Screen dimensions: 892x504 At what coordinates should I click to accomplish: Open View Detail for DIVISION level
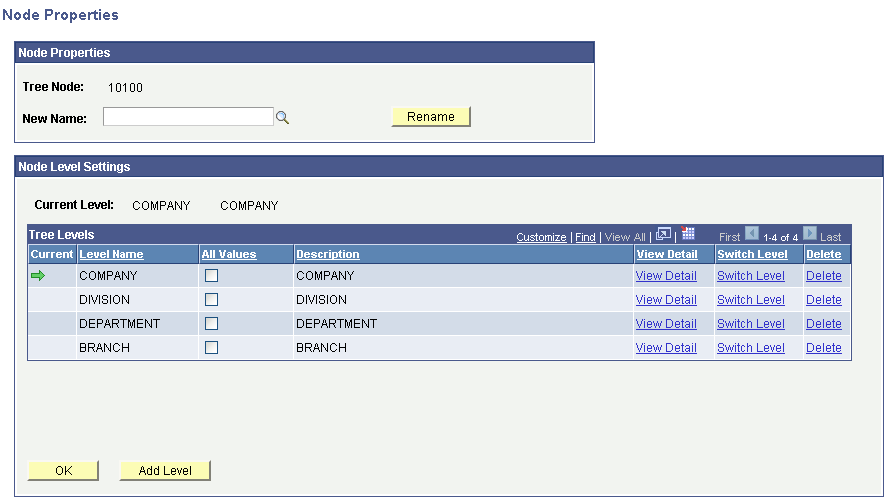point(666,300)
